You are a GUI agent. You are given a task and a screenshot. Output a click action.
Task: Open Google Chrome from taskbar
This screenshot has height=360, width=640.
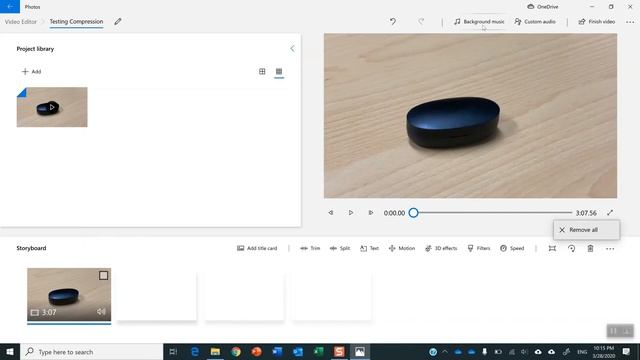pos(236,352)
